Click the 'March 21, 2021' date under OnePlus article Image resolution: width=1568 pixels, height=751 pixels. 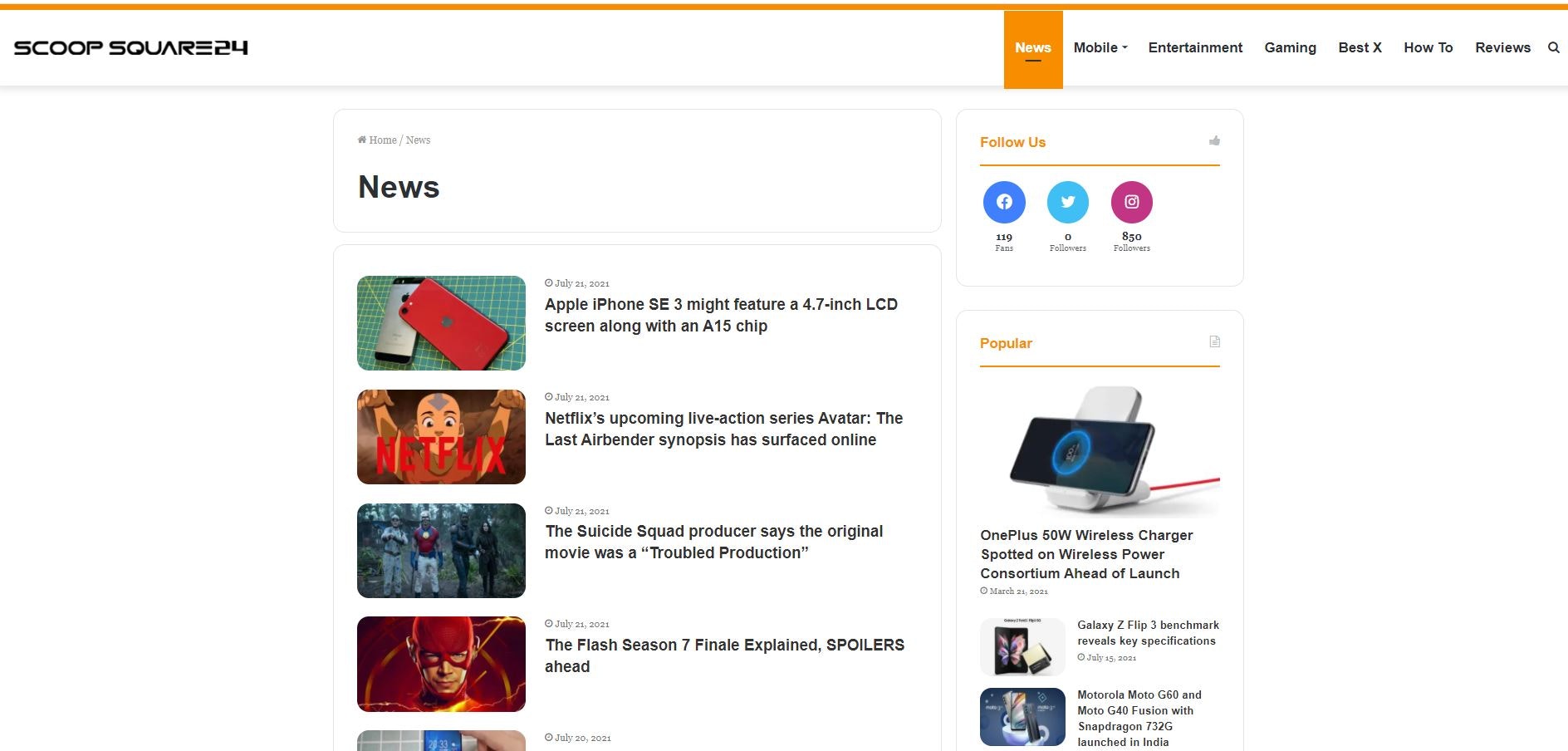pyautogui.click(x=1014, y=591)
